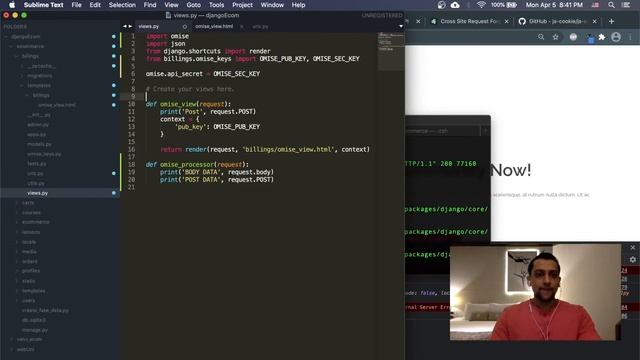Close the Cross Site Request Forgery tab
Image resolution: width=640 pixels, height=360 pixels.
pos(507,21)
